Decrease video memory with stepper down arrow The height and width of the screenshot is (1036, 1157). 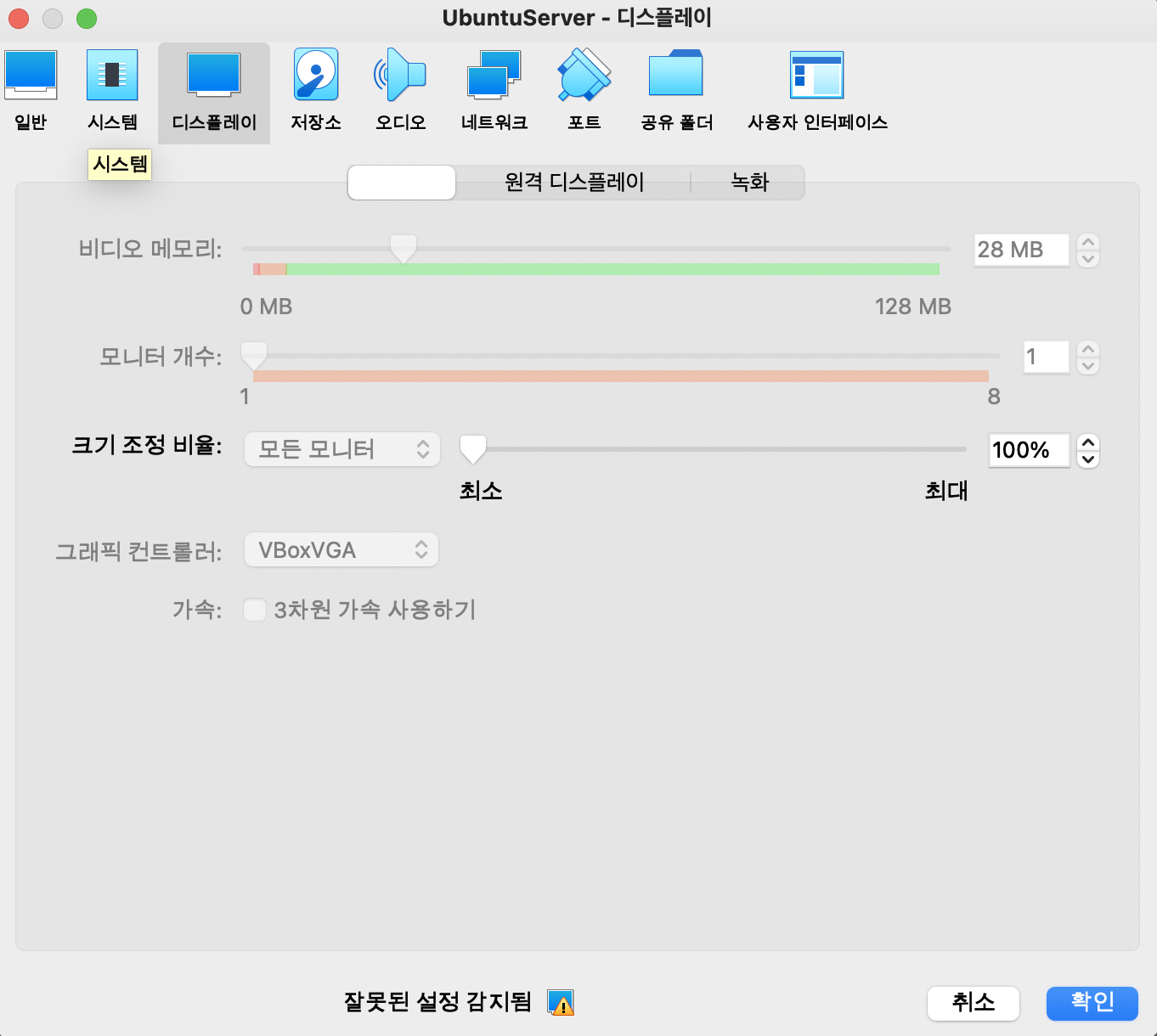pyautogui.click(x=1088, y=259)
